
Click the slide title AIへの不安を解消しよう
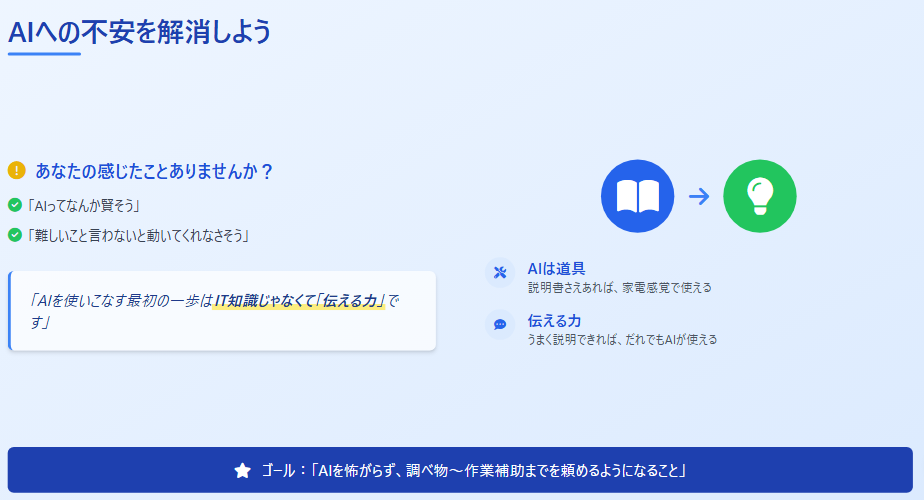140,32
